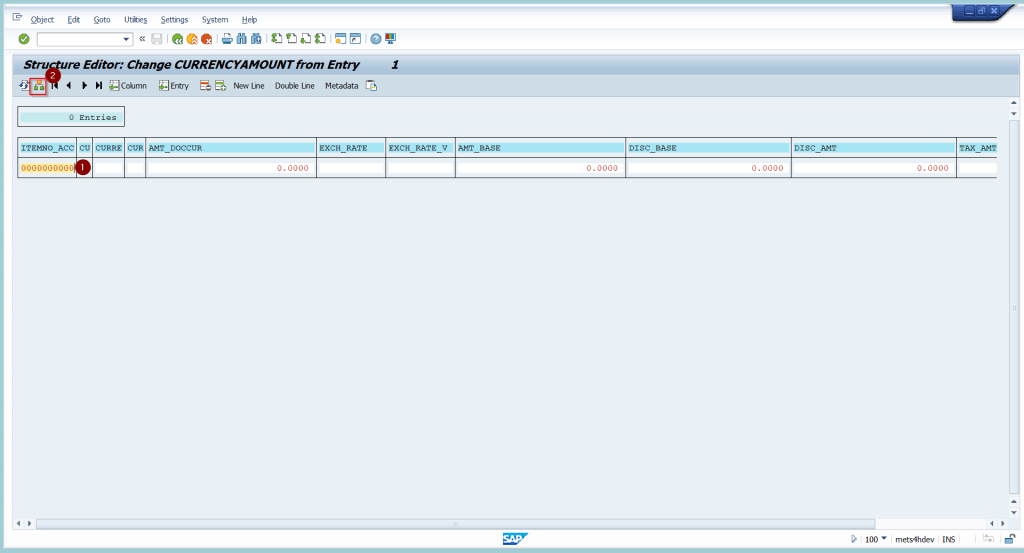Click the orange Exit icon
The height and width of the screenshot is (553, 1024).
192,39
